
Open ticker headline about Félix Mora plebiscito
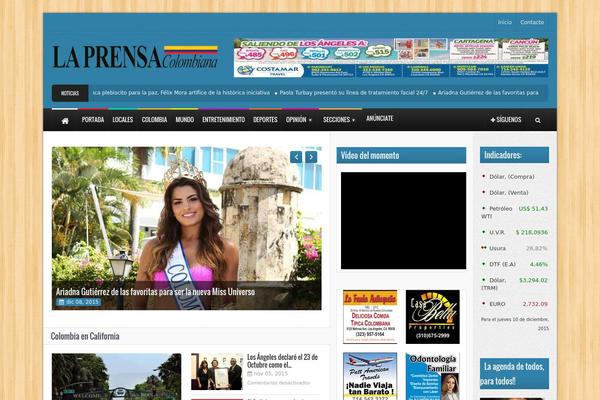tap(181, 93)
